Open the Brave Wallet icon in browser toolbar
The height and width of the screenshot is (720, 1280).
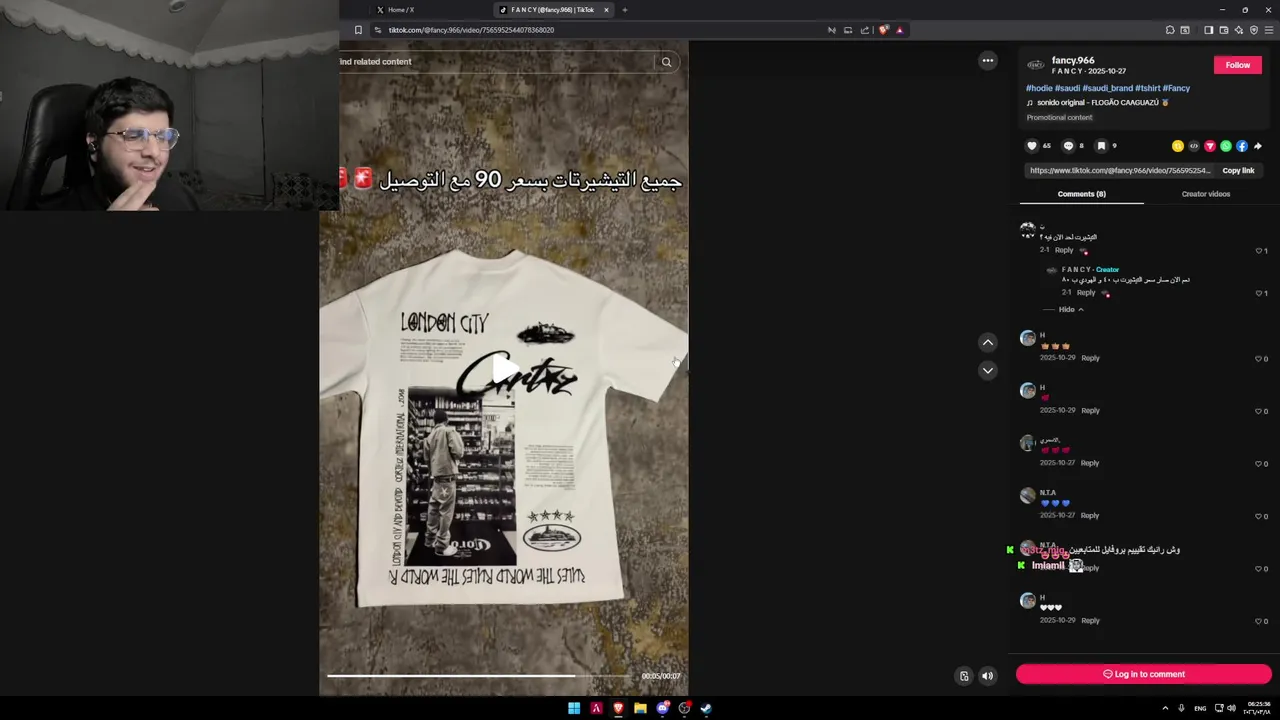[x=1223, y=30]
